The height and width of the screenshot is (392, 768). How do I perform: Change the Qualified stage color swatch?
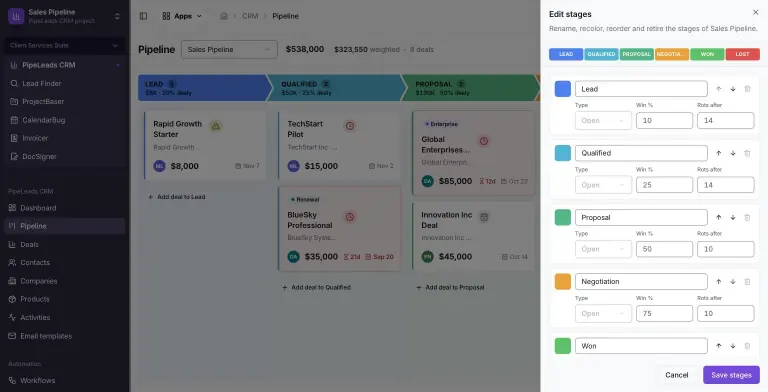[563, 153]
